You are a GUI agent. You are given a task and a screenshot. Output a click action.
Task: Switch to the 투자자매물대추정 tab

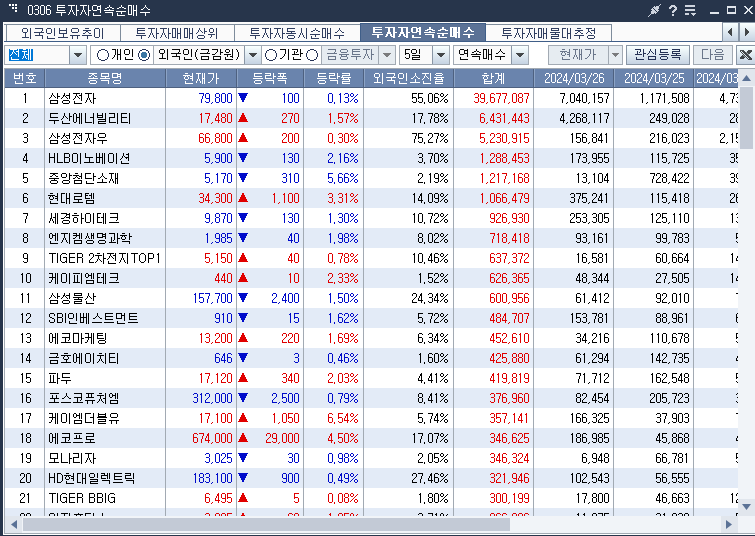[548, 33]
